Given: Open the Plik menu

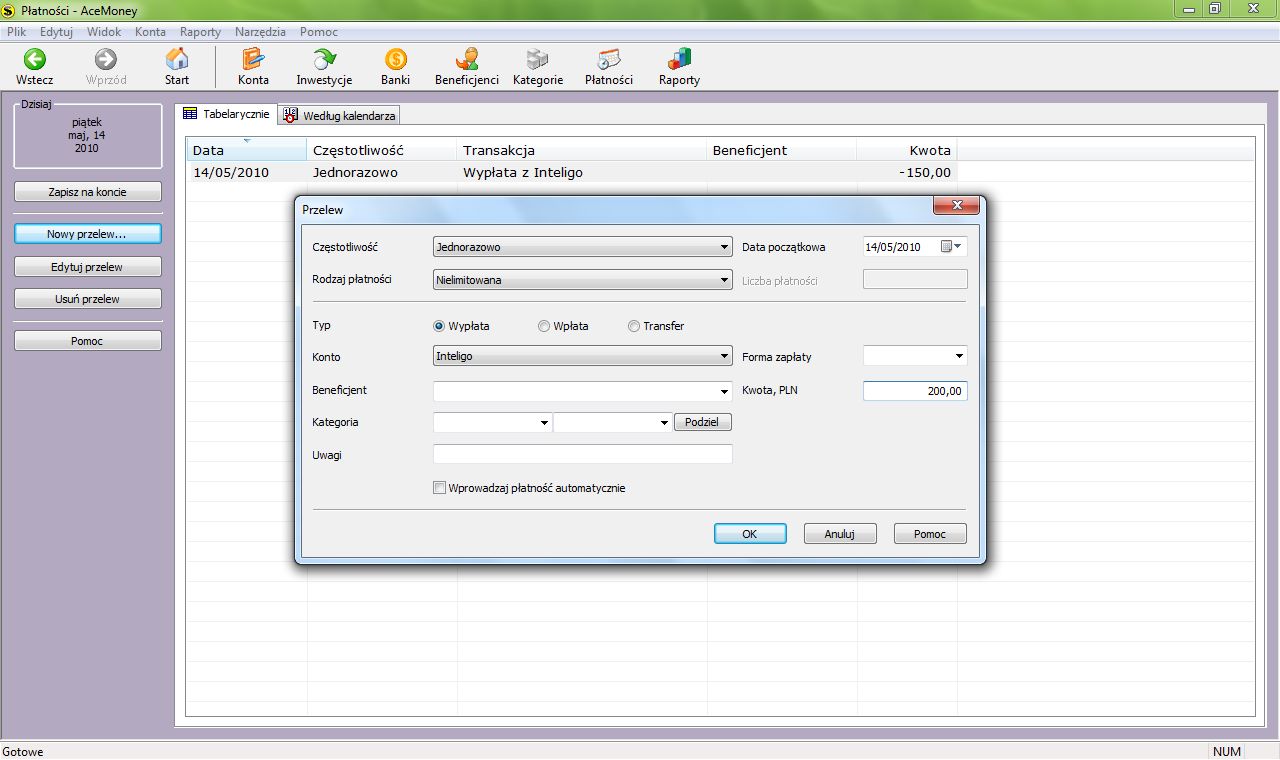Looking at the screenshot, I should click(x=16, y=32).
